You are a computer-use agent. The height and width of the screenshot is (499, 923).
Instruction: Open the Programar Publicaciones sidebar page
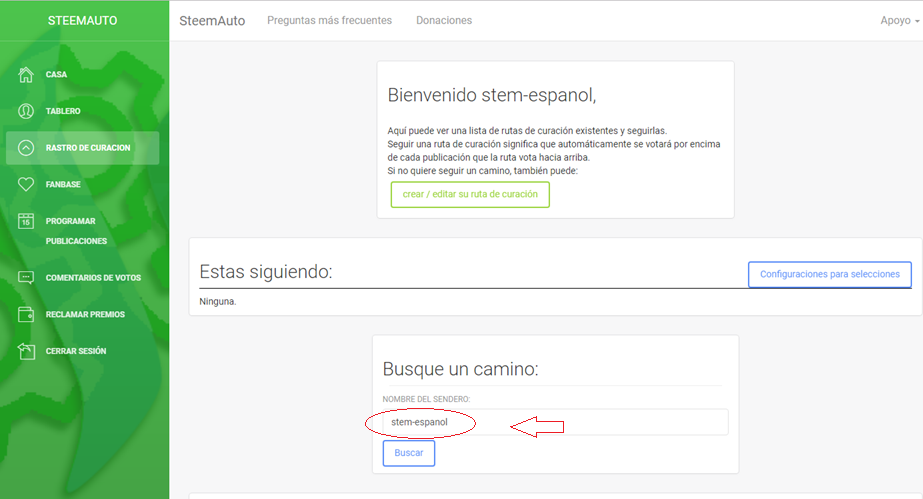tap(82, 231)
